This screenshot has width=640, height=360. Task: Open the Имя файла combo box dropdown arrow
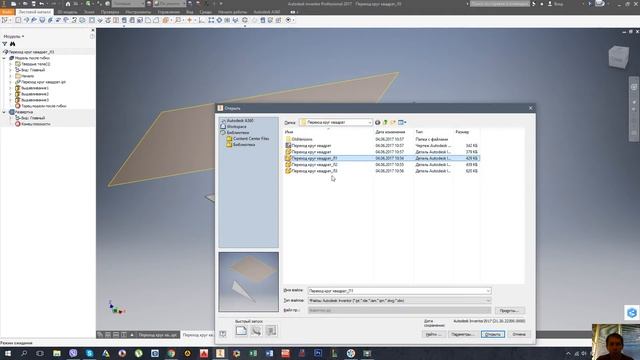point(488,291)
